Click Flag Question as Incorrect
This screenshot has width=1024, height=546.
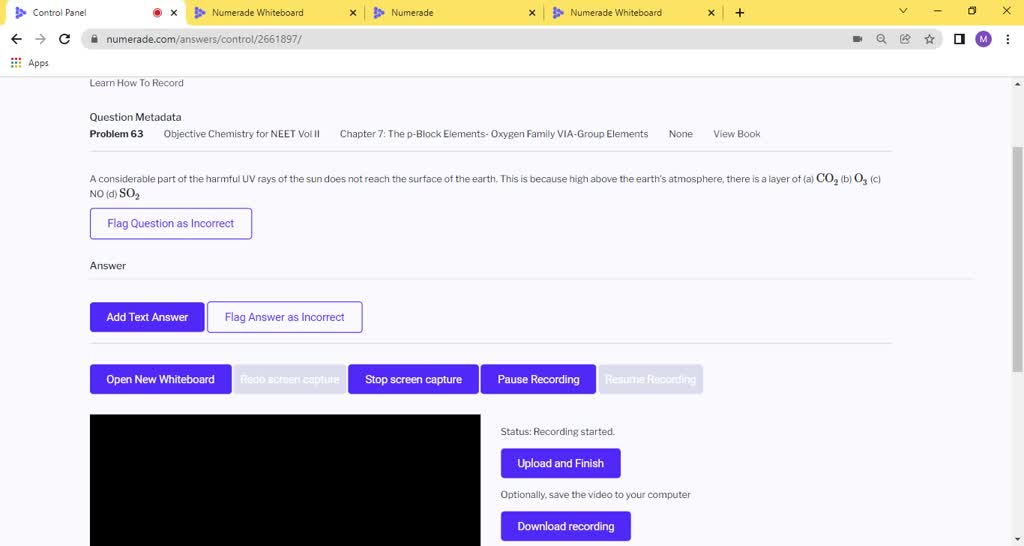pyautogui.click(x=171, y=224)
